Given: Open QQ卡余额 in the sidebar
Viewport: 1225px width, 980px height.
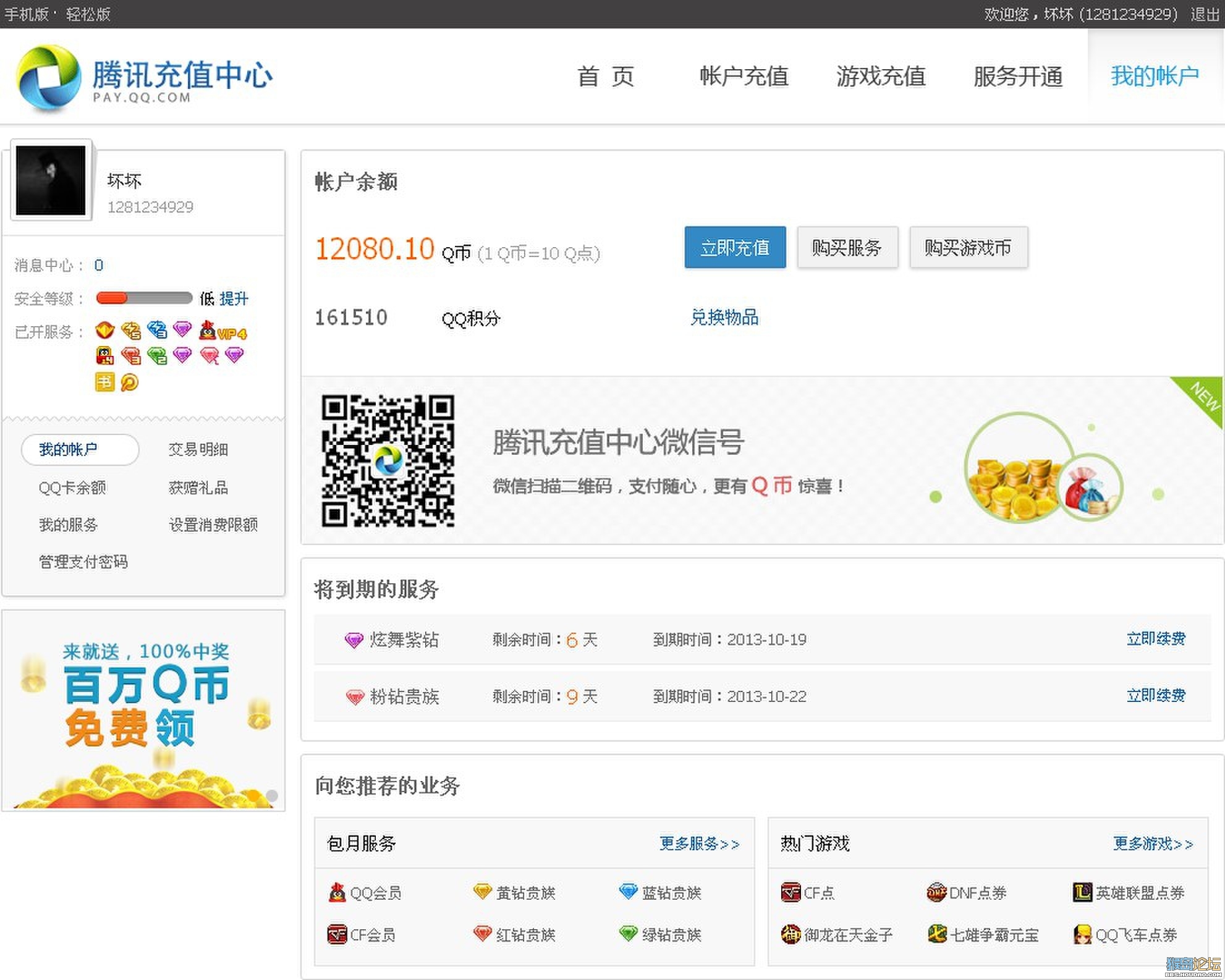Looking at the screenshot, I should coord(72,488).
